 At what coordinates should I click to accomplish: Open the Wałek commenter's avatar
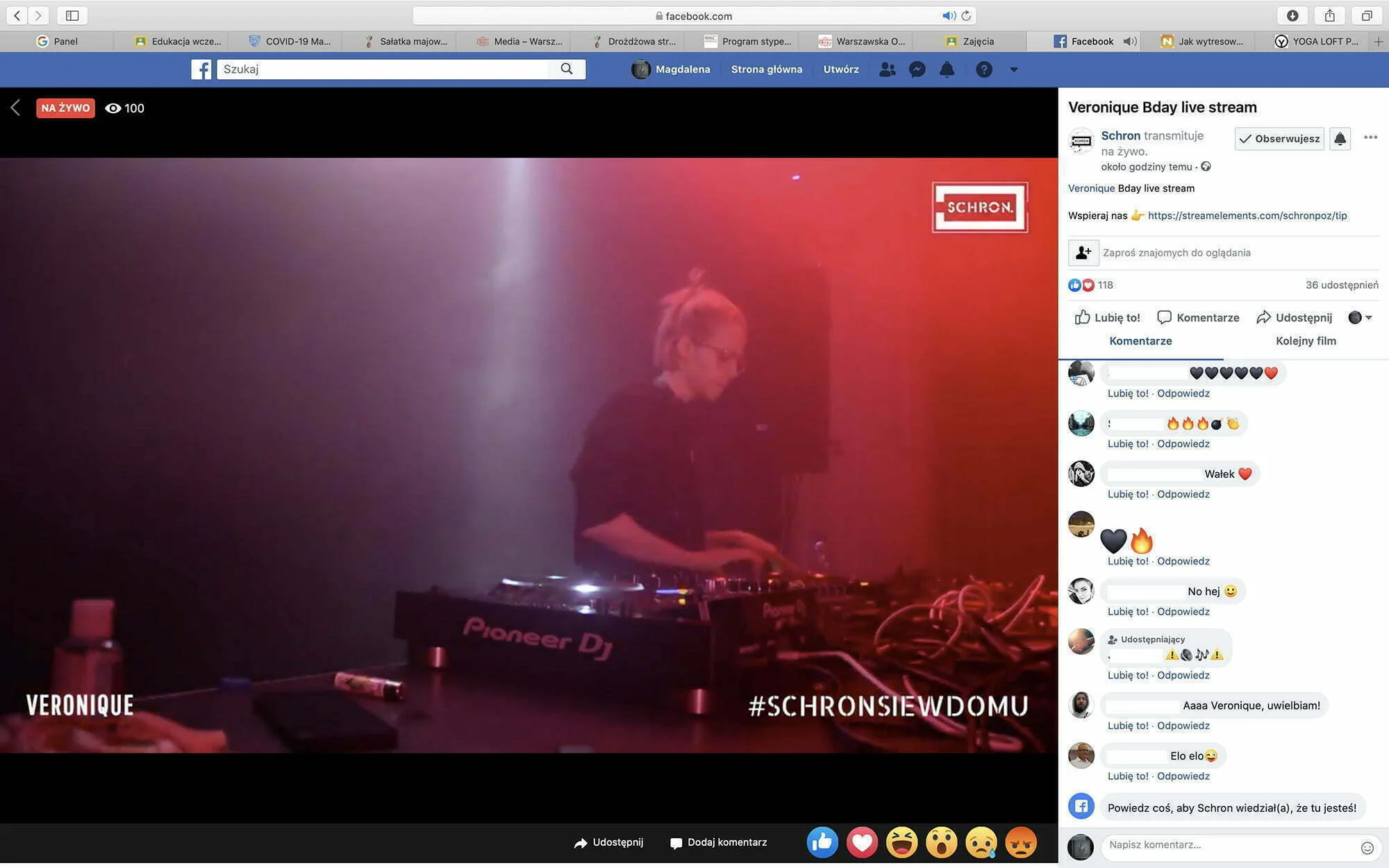pyautogui.click(x=1081, y=474)
